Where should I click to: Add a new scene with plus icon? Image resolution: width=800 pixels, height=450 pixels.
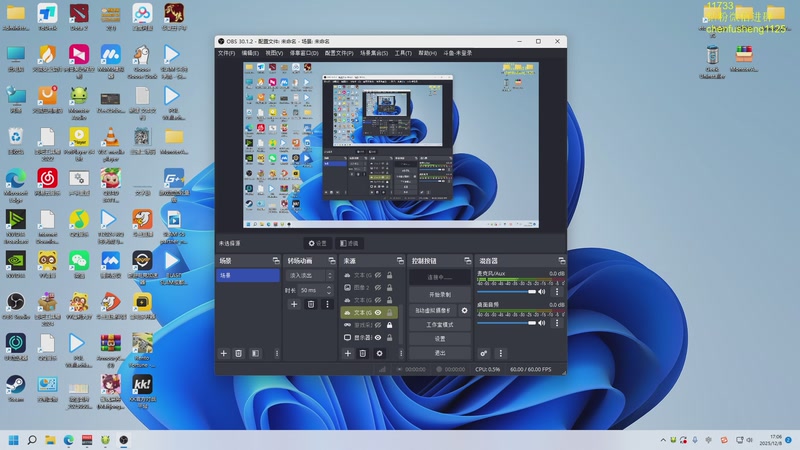[x=223, y=353]
